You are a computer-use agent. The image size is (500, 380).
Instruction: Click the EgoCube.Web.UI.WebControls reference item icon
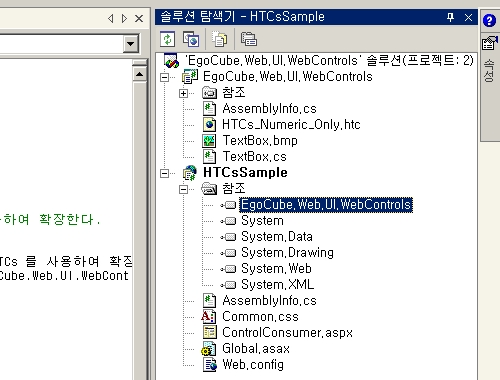coord(228,205)
